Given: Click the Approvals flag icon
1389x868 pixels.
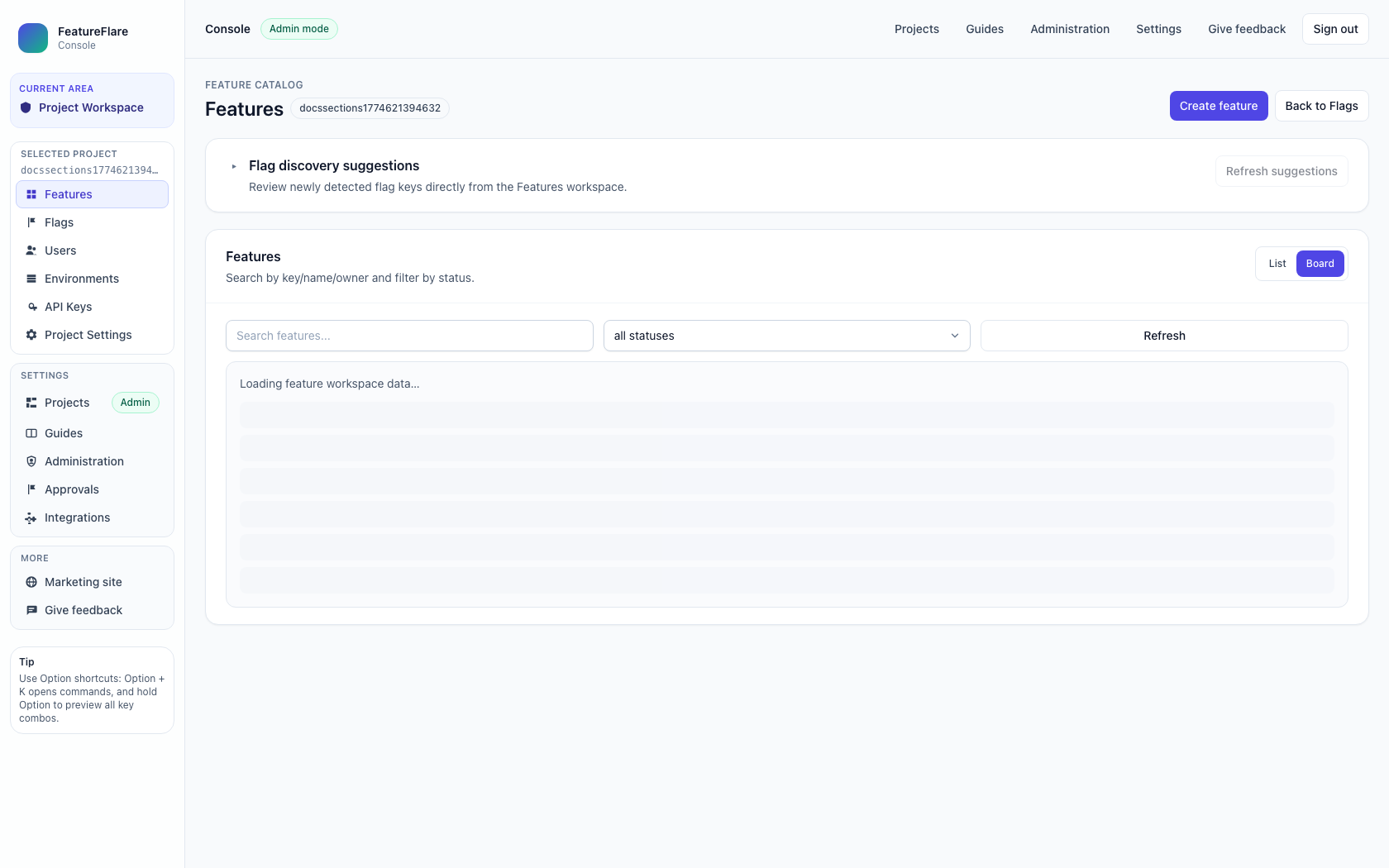Looking at the screenshot, I should (x=31, y=489).
